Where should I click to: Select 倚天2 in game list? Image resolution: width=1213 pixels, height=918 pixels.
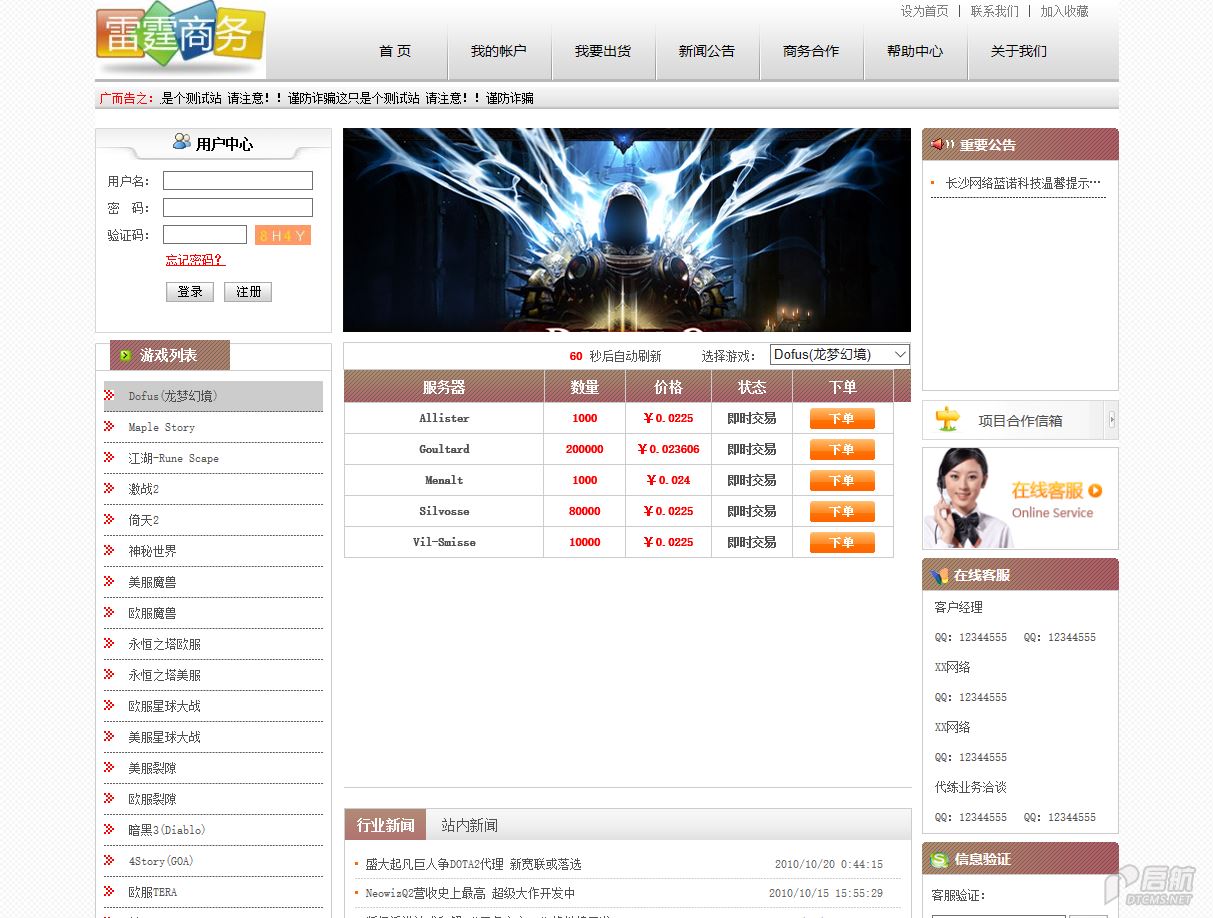click(x=213, y=520)
